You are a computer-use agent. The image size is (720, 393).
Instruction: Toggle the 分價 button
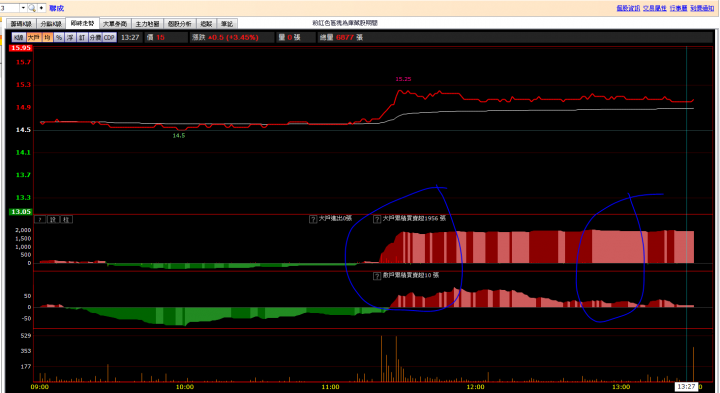[x=95, y=38]
